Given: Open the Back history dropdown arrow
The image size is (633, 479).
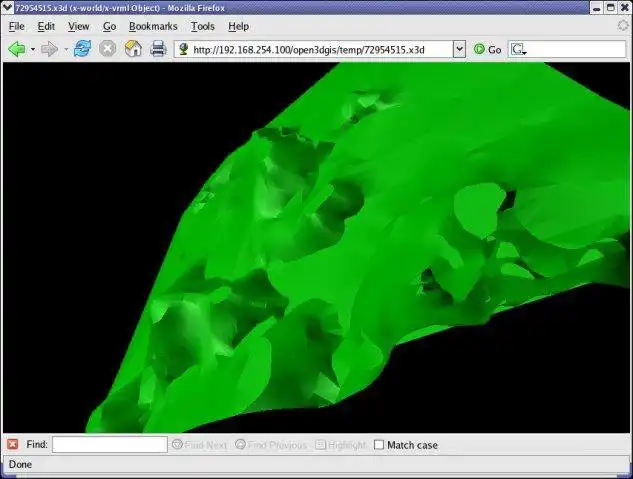Looking at the screenshot, I should pyautogui.click(x=33, y=50).
